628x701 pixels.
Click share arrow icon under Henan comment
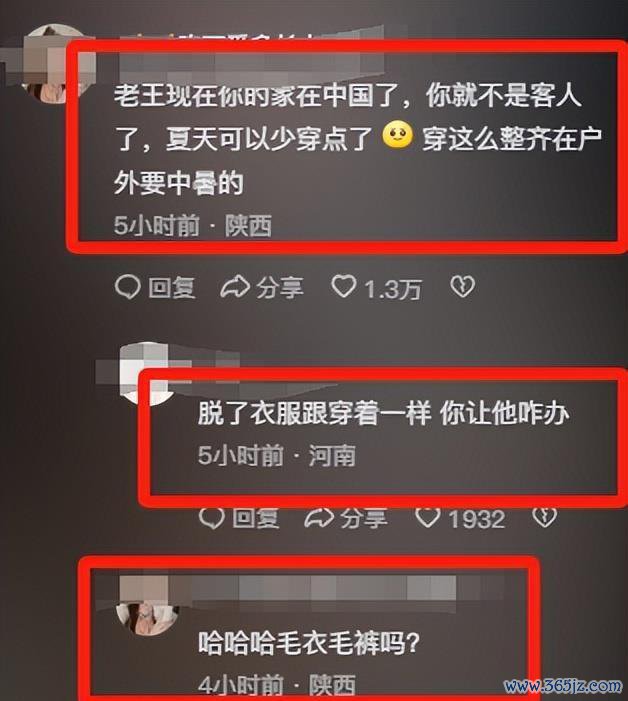(319, 518)
